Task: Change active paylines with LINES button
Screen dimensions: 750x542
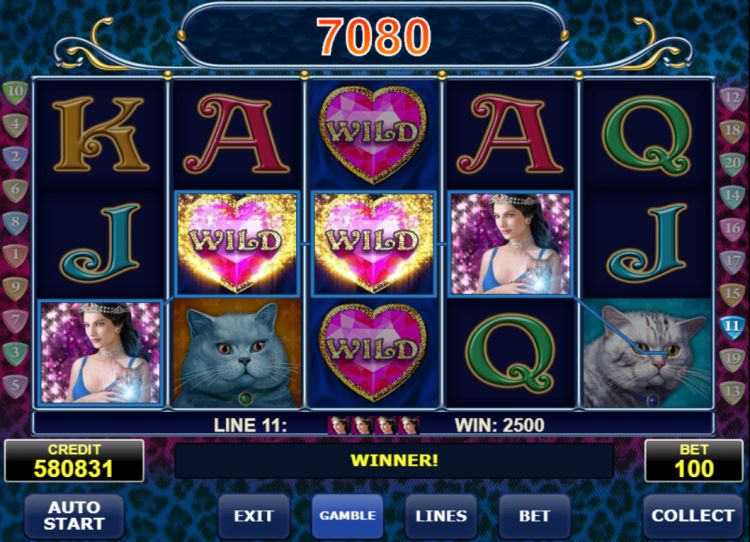Action: point(441,516)
